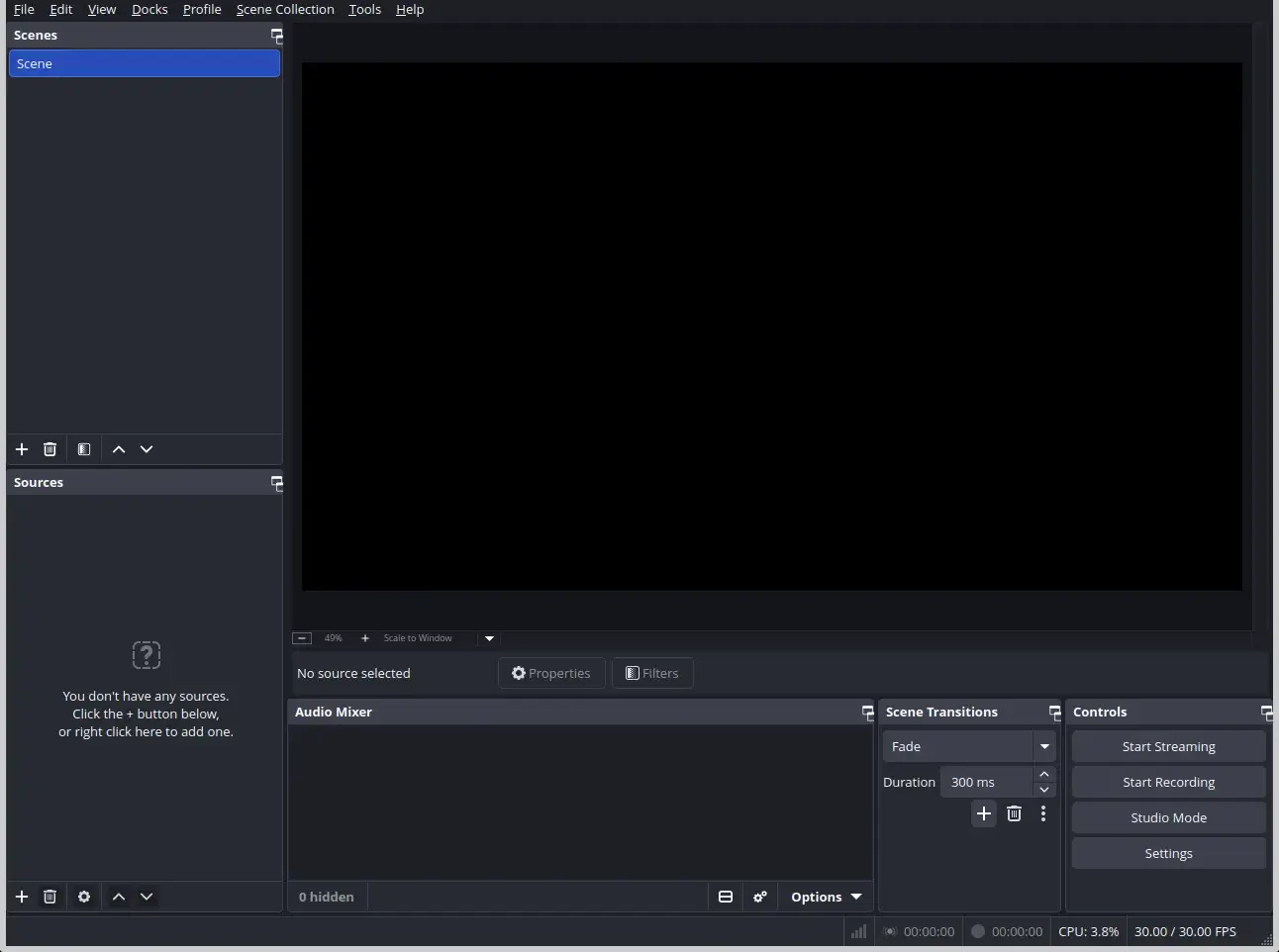Click the Scale to Window label

click(x=418, y=638)
